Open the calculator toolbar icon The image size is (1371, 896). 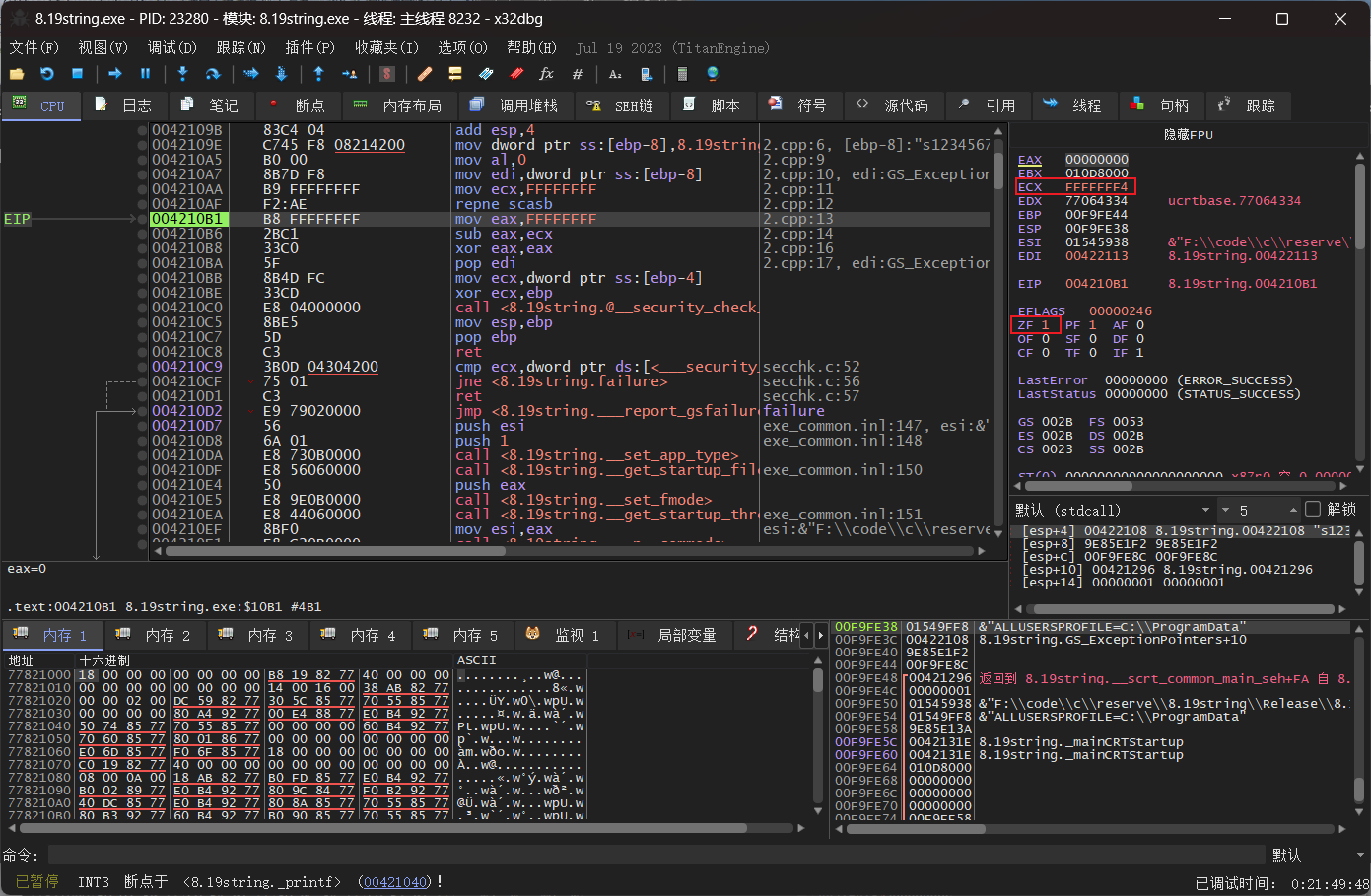pos(682,74)
